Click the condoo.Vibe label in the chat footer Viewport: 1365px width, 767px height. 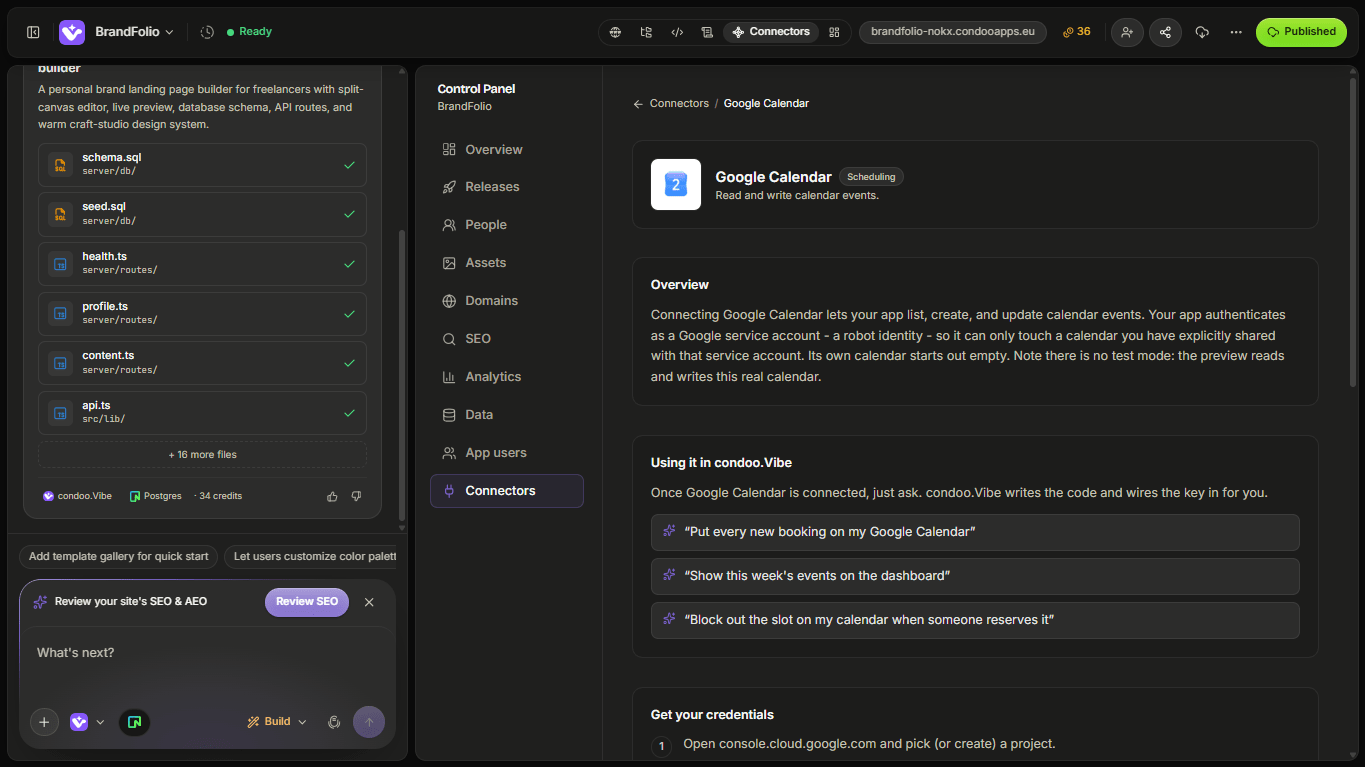click(x=77, y=496)
